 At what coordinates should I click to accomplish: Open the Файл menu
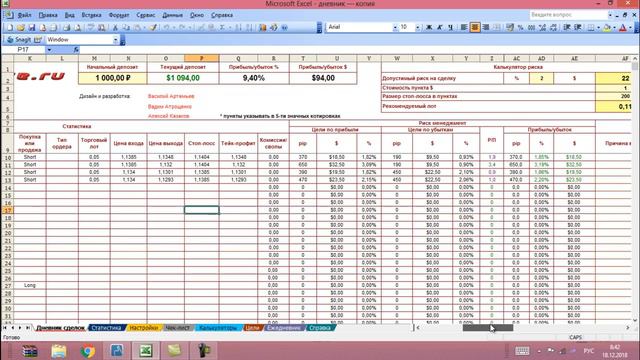[x=24, y=15]
